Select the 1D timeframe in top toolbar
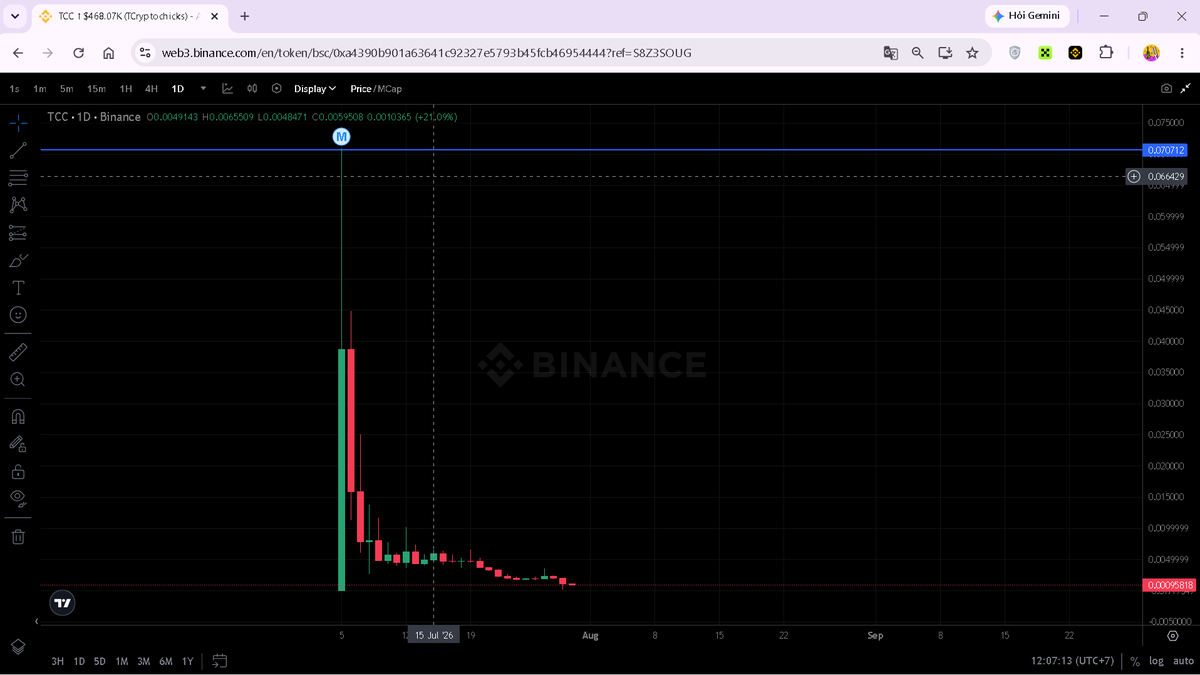The image size is (1200, 675). point(178,89)
